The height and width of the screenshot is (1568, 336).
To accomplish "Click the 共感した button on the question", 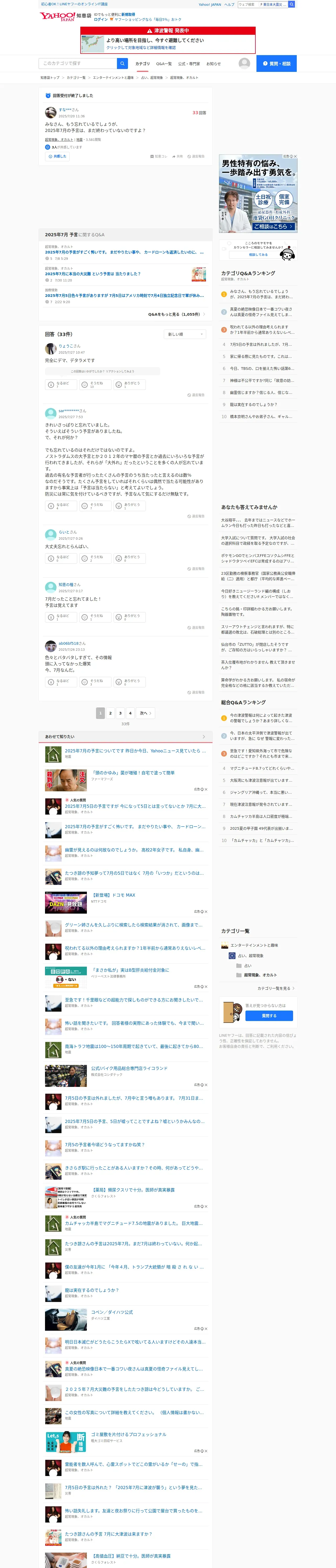I will pyautogui.click(x=57, y=157).
